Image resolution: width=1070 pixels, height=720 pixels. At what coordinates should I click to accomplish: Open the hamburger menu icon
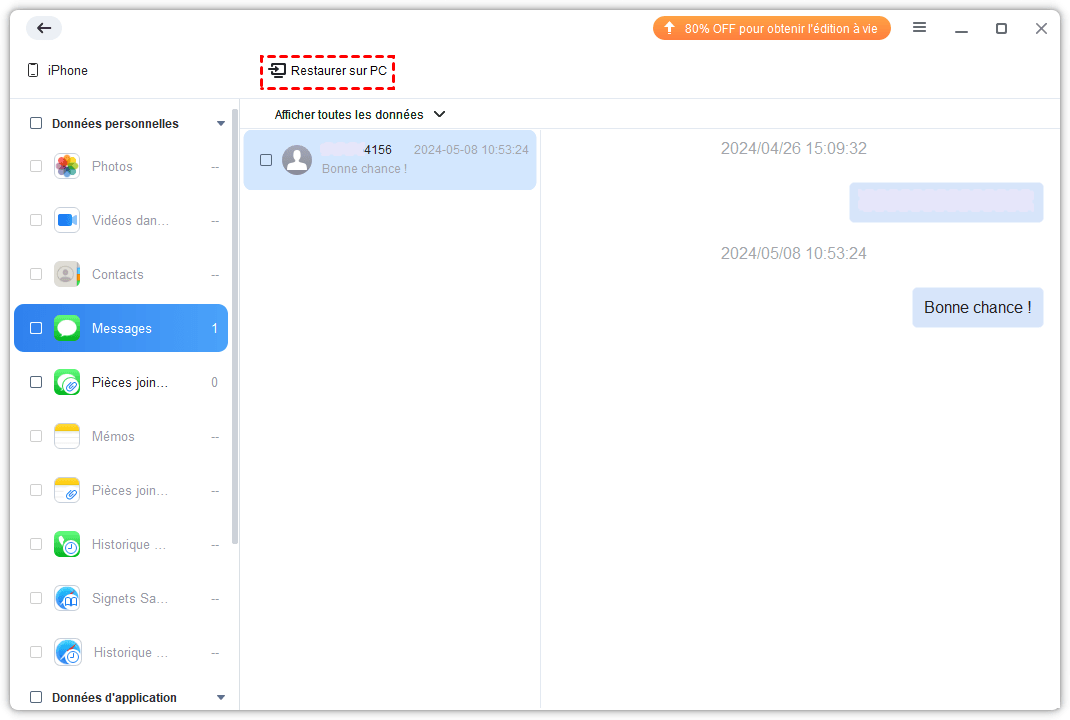pos(919,28)
